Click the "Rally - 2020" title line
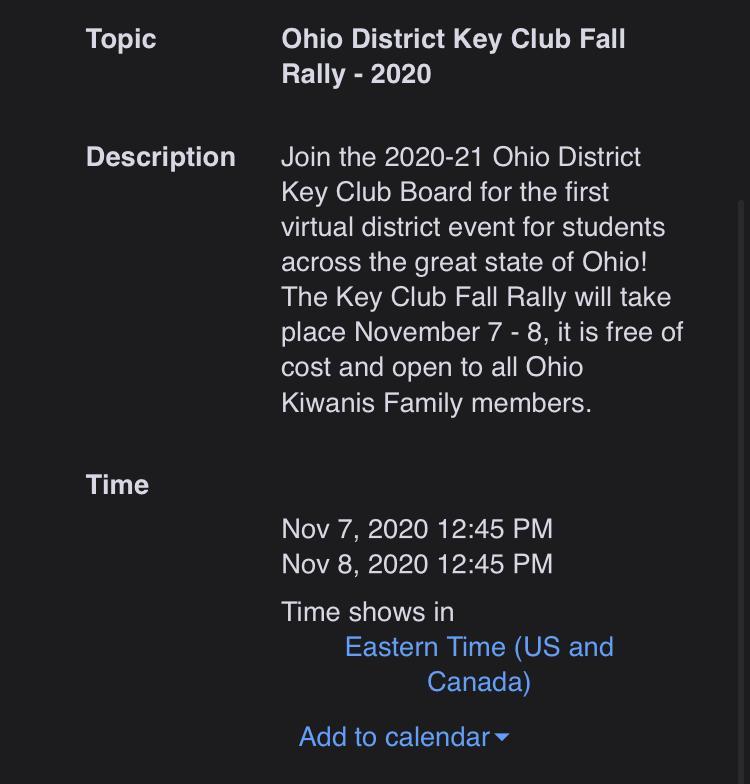This screenshot has width=750, height=784. (356, 74)
